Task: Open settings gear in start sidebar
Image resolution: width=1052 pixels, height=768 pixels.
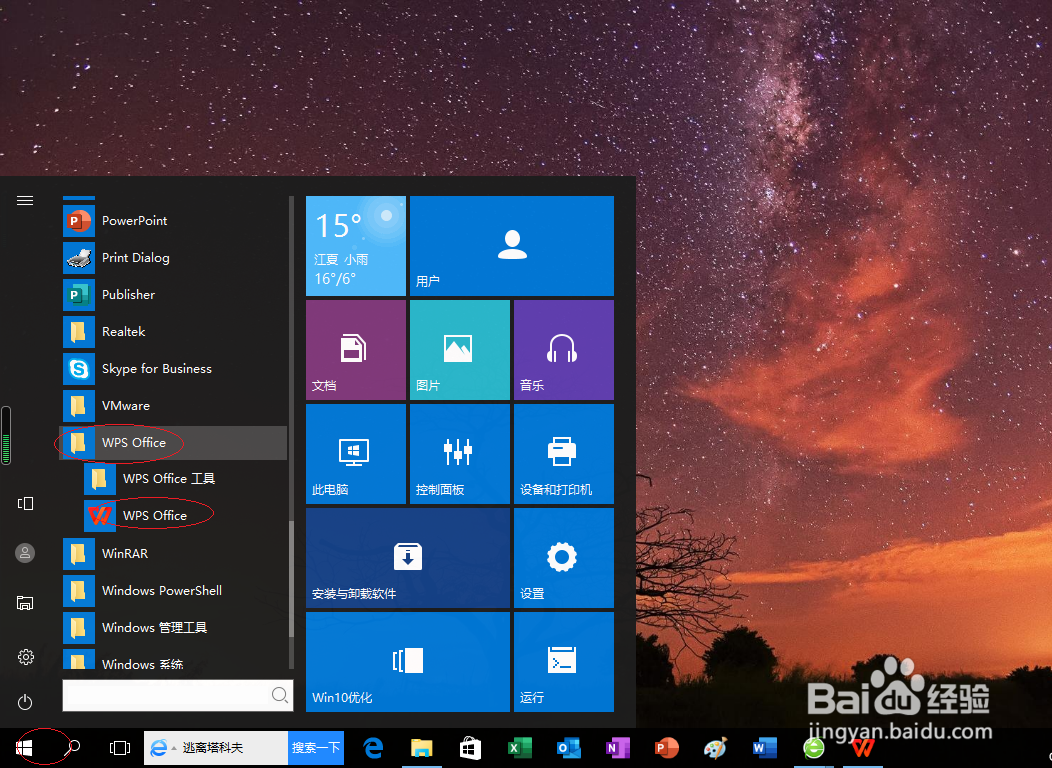Action: 25,657
